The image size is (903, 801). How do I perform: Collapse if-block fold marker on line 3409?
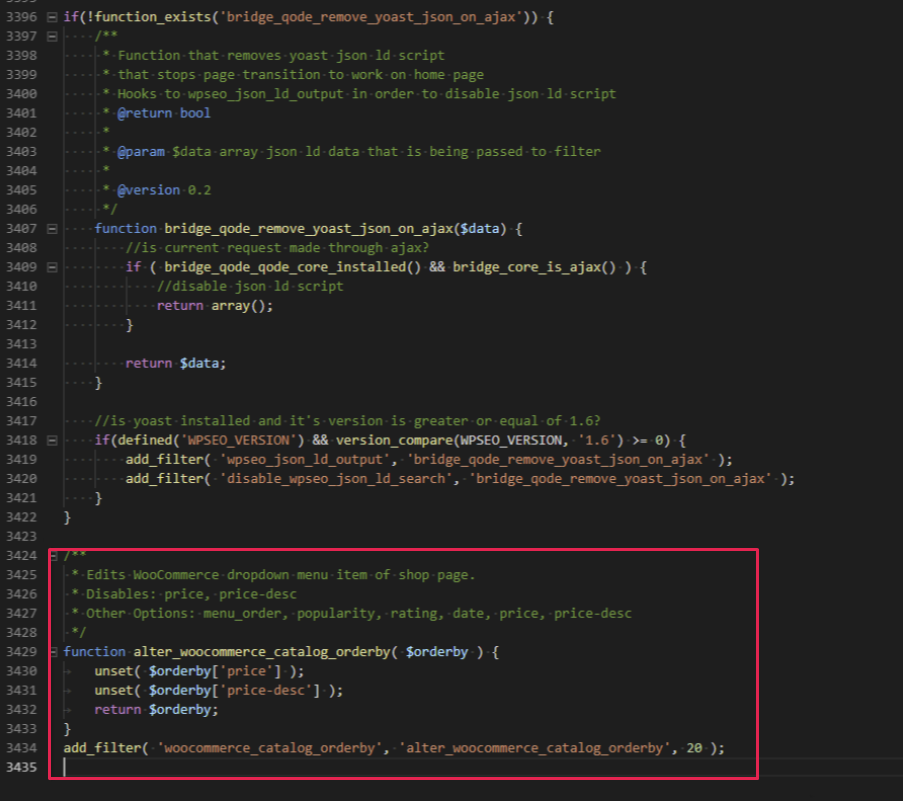[52, 267]
